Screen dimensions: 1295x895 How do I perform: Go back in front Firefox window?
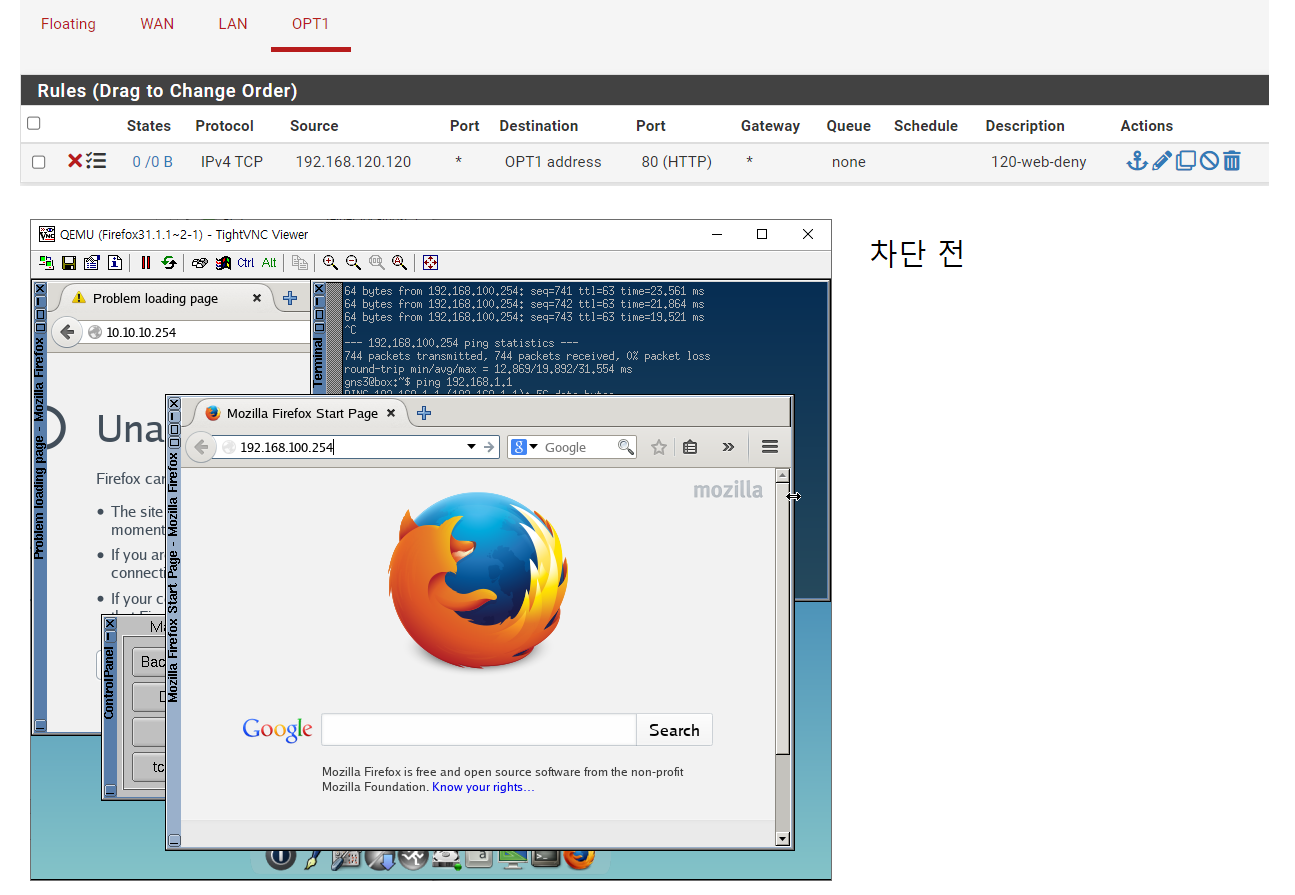click(x=201, y=447)
